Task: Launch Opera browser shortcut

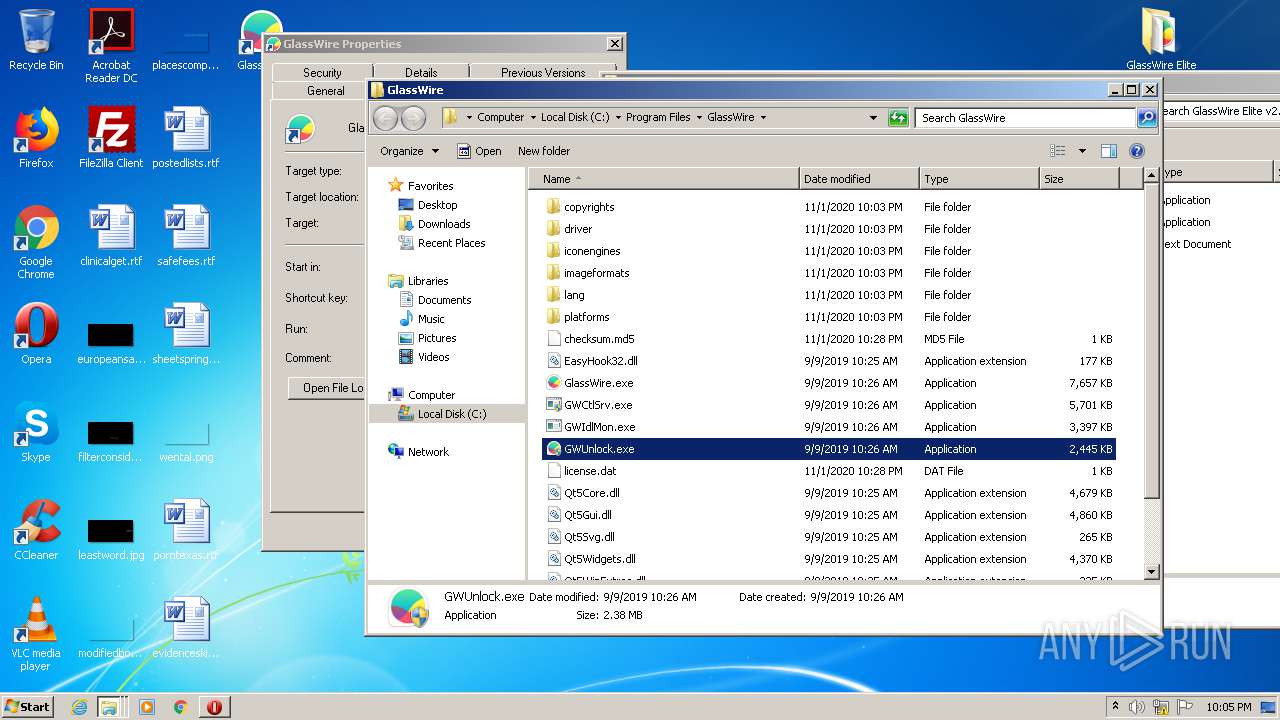Action: coord(36,333)
